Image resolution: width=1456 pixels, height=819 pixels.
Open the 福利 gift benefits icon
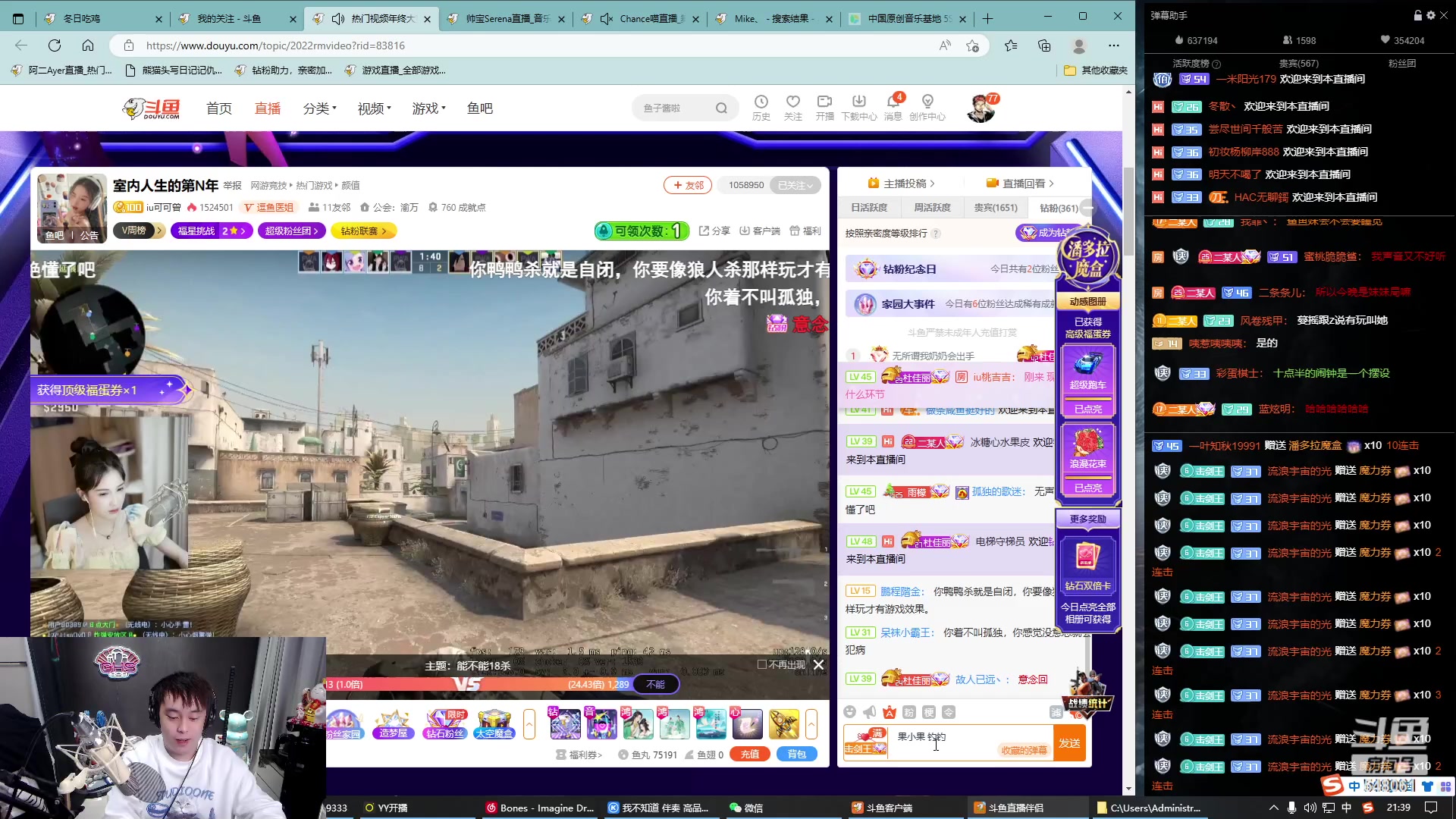coord(805,231)
